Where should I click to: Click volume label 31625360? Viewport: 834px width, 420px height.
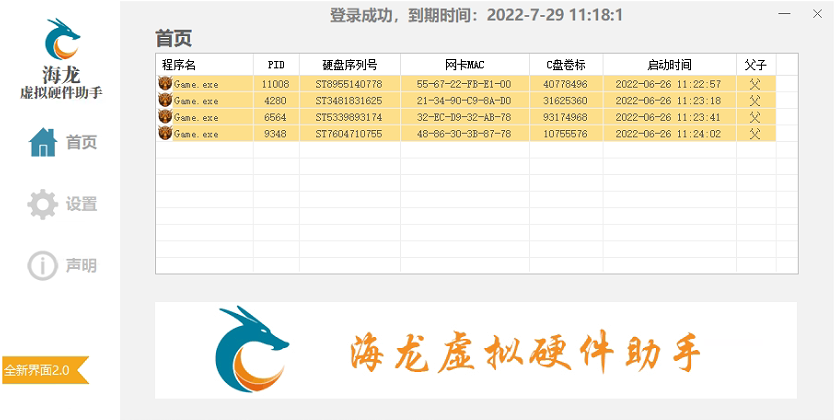(565, 100)
